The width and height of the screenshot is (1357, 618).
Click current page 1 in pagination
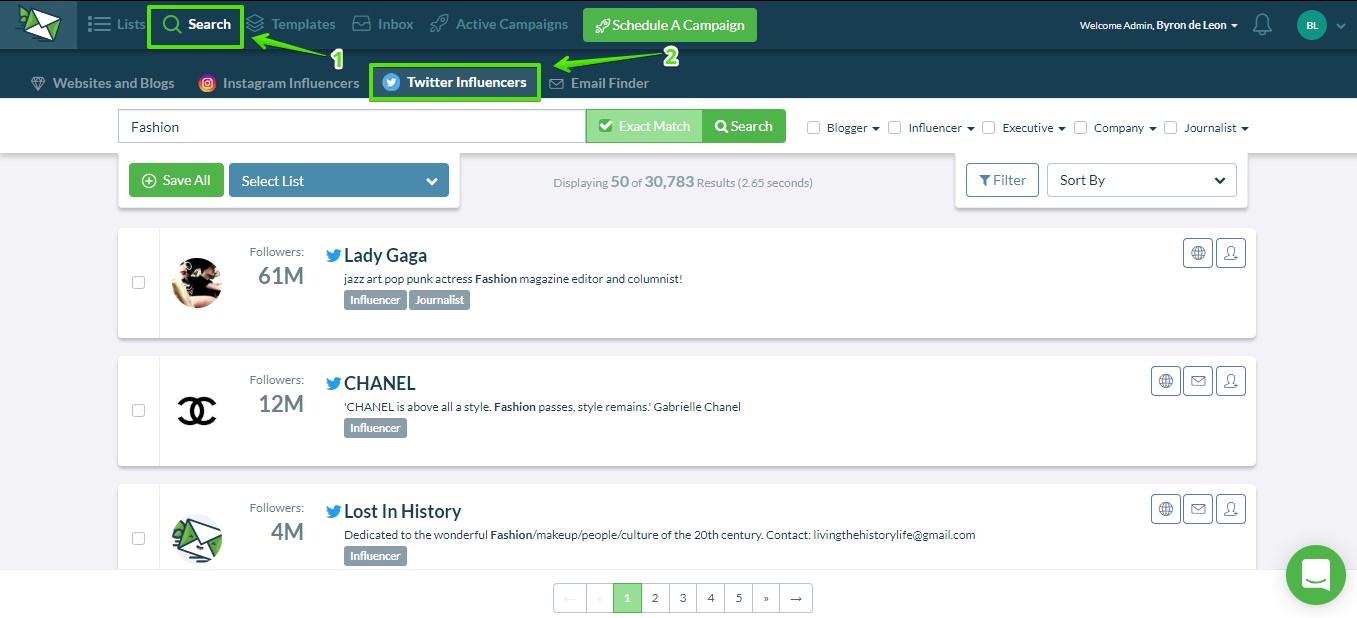(x=627, y=598)
